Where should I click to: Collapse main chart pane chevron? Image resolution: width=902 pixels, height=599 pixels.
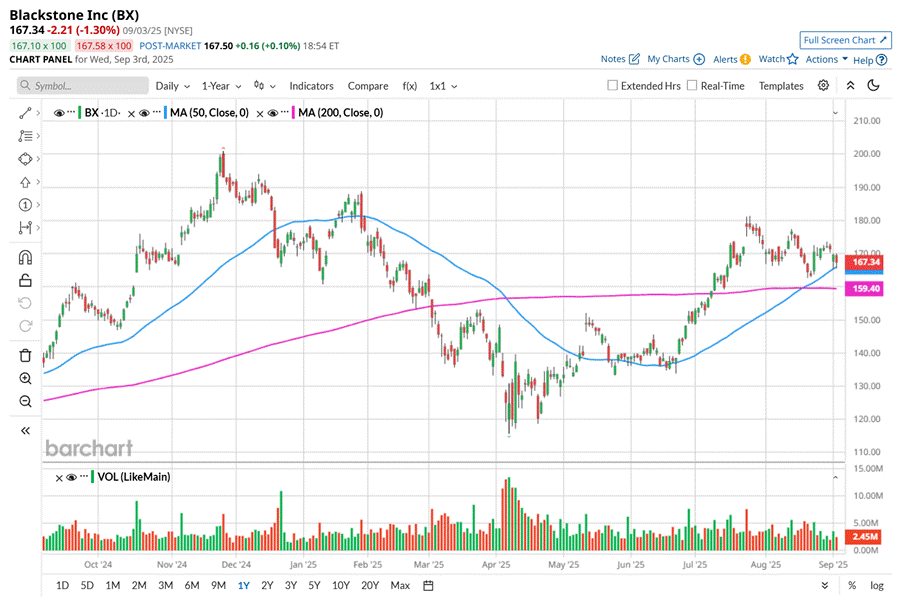coord(835,113)
